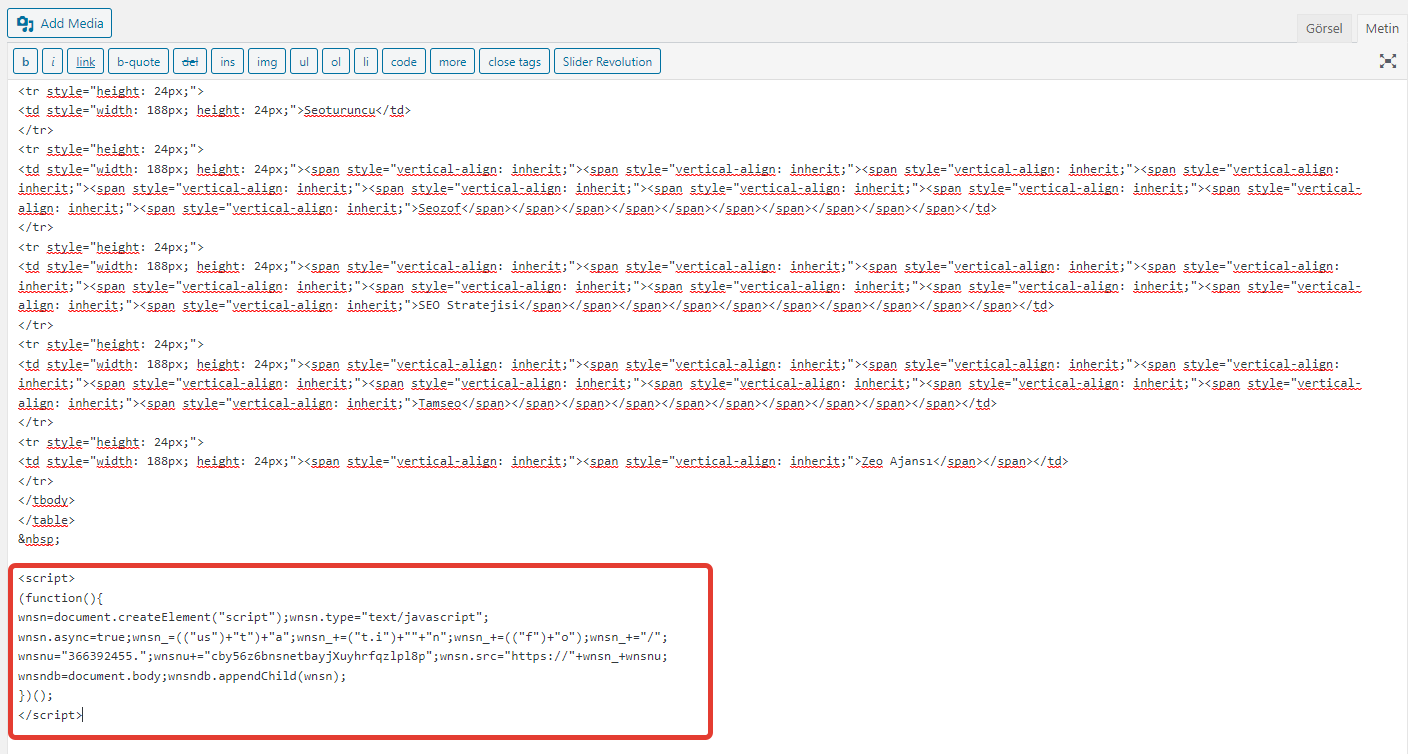Click the Add Media camera icon
Image resolution: width=1408 pixels, height=754 pixels.
[25, 23]
